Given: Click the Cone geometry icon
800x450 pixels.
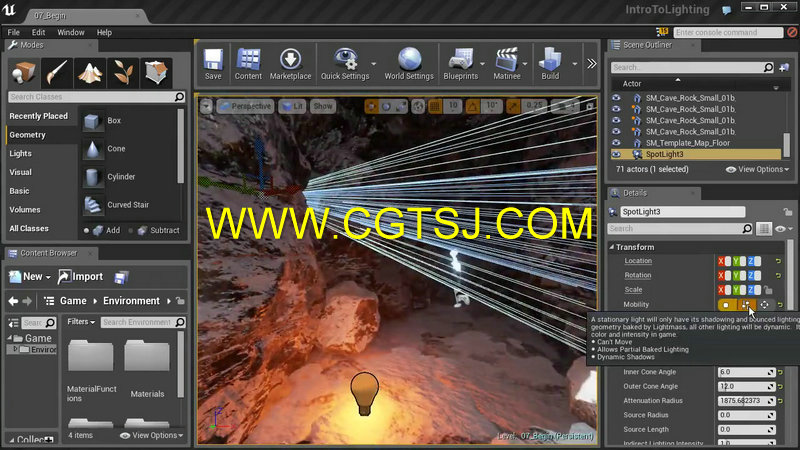Looking at the screenshot, I should 92,149.
